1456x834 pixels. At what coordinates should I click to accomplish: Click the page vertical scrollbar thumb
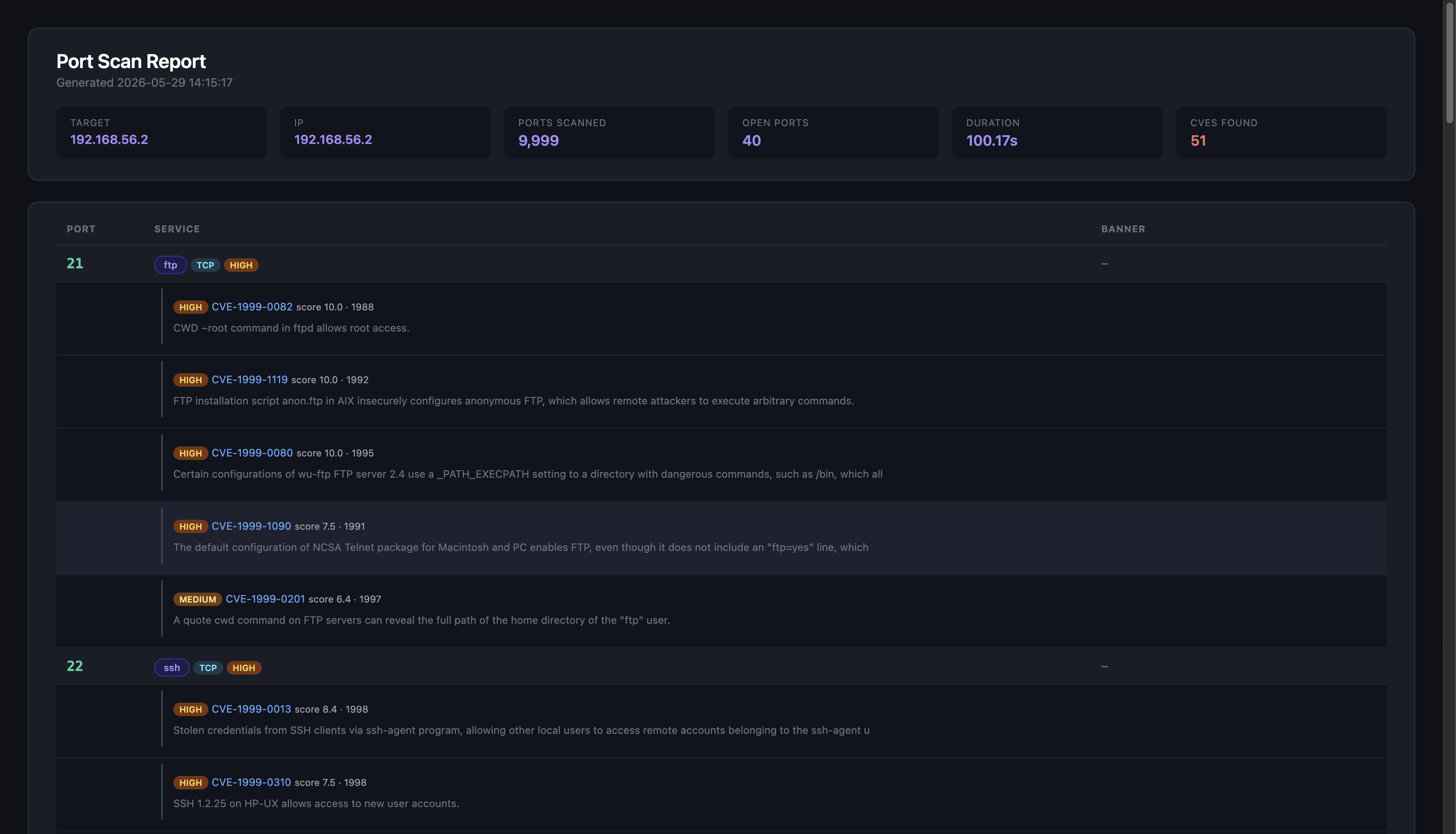(x=1449, y=62)
